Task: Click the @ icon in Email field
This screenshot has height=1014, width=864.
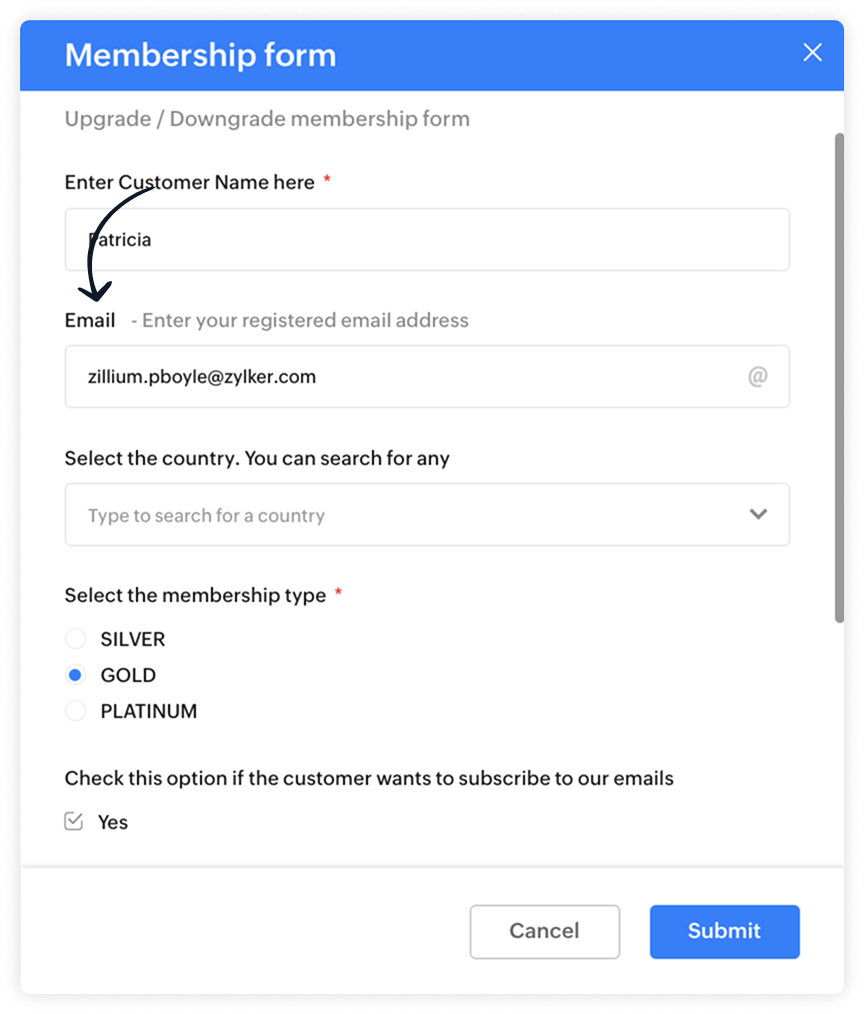Action: pyautogui.click(x=757, y=376)
